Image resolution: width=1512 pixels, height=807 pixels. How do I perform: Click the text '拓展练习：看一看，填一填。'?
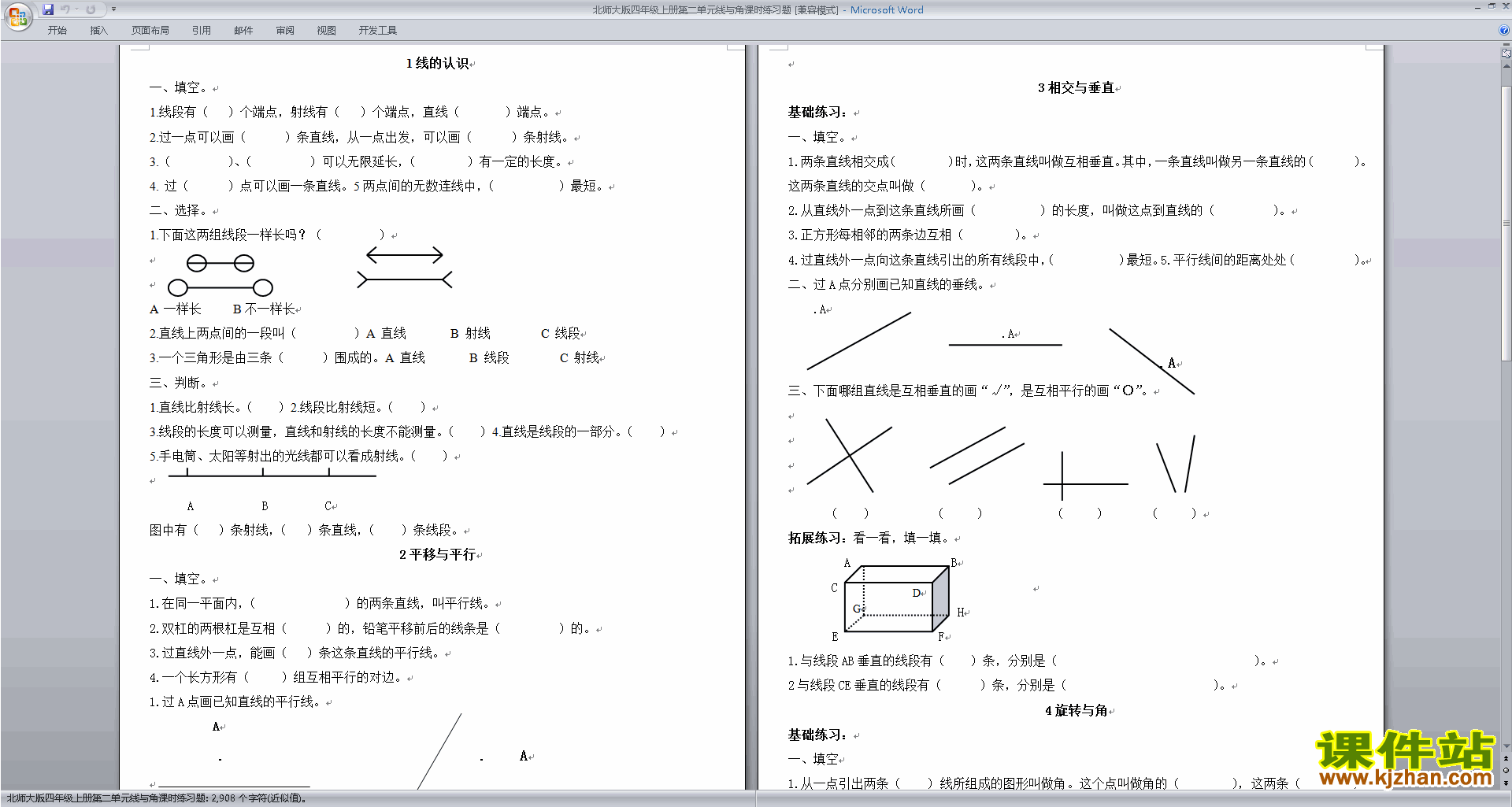click(871, 538)
